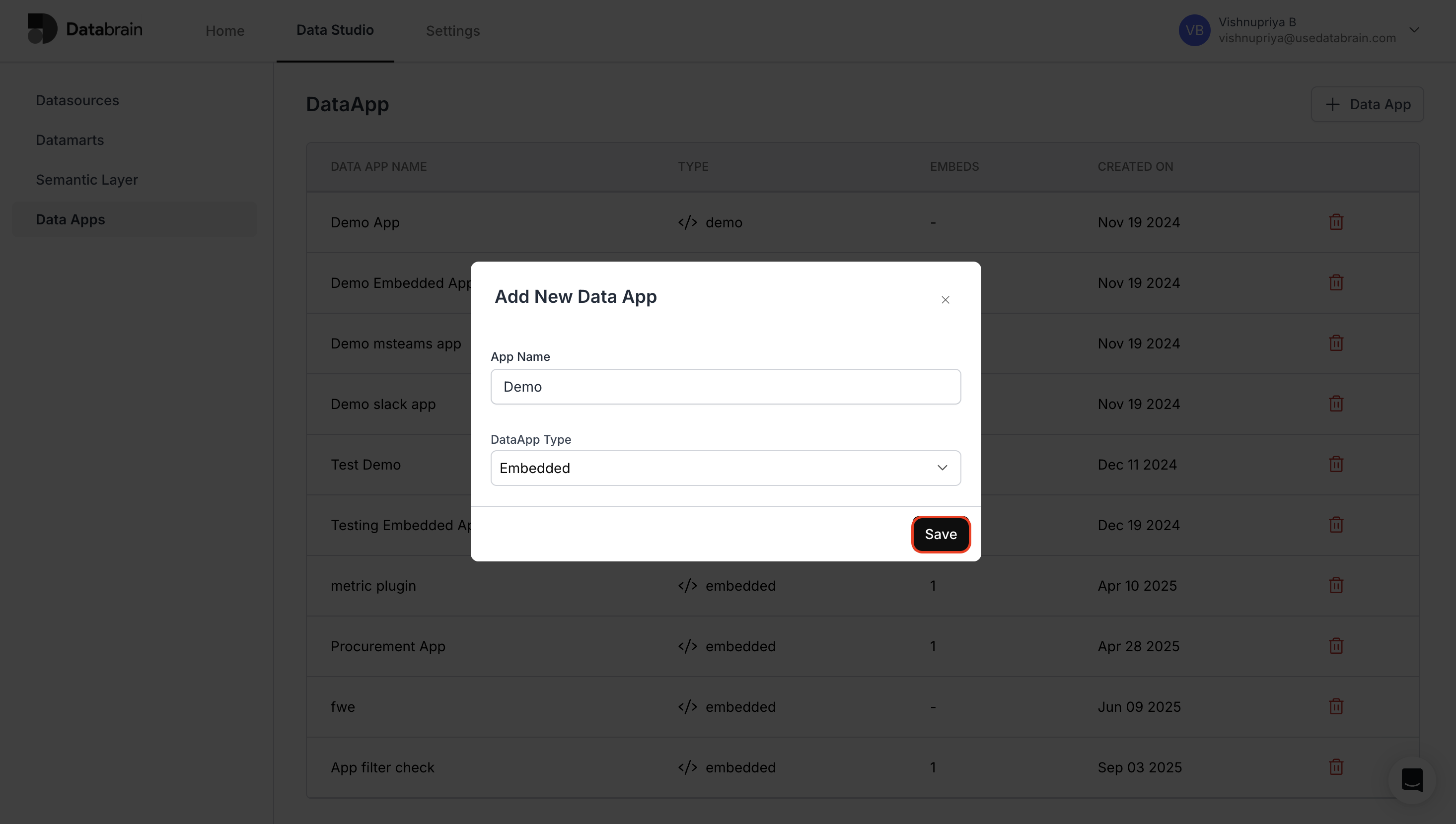This screenshot has width=1456, height=824.
Task: Click trash icon for Procurement App
Action: tap(1335, 646)
